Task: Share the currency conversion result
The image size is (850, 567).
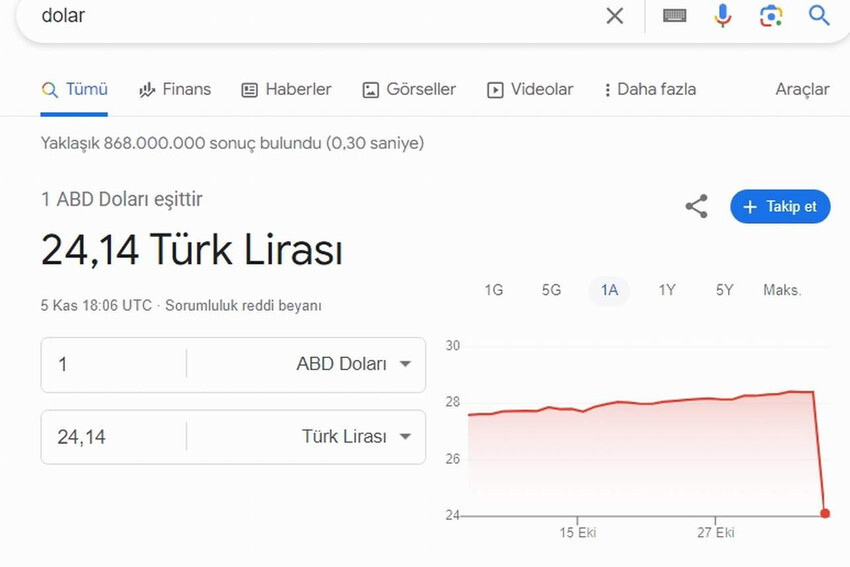Action: click(696, 207)
